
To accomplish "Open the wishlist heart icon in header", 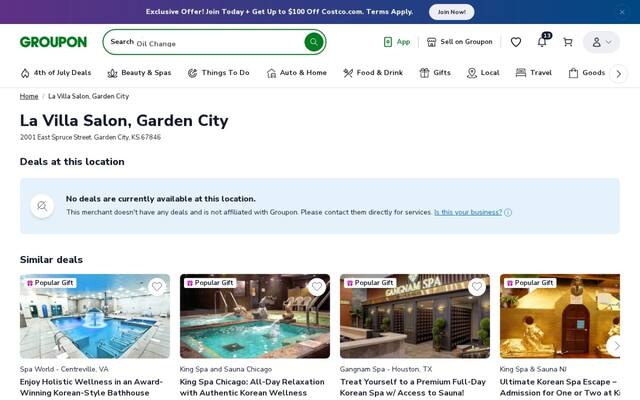I will 516,42.
